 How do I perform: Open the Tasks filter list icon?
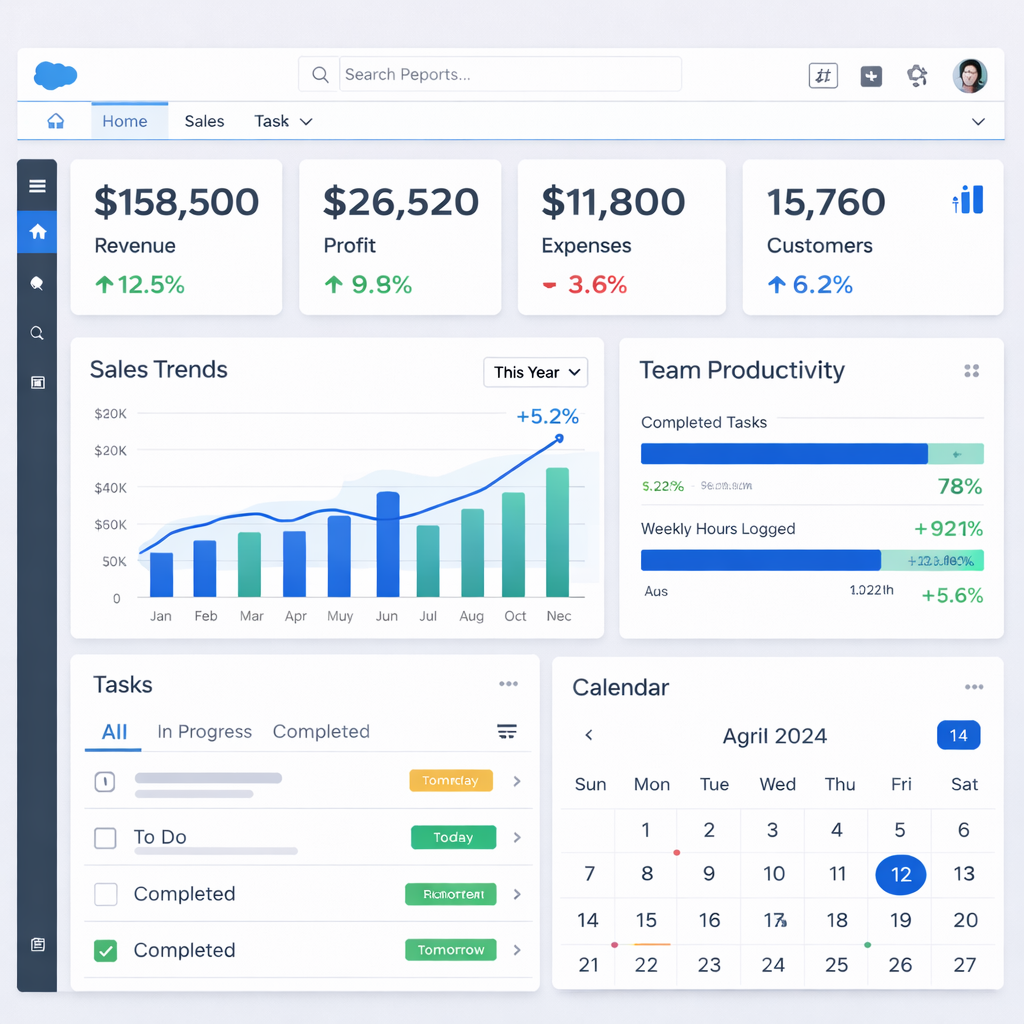coord(507,732)
